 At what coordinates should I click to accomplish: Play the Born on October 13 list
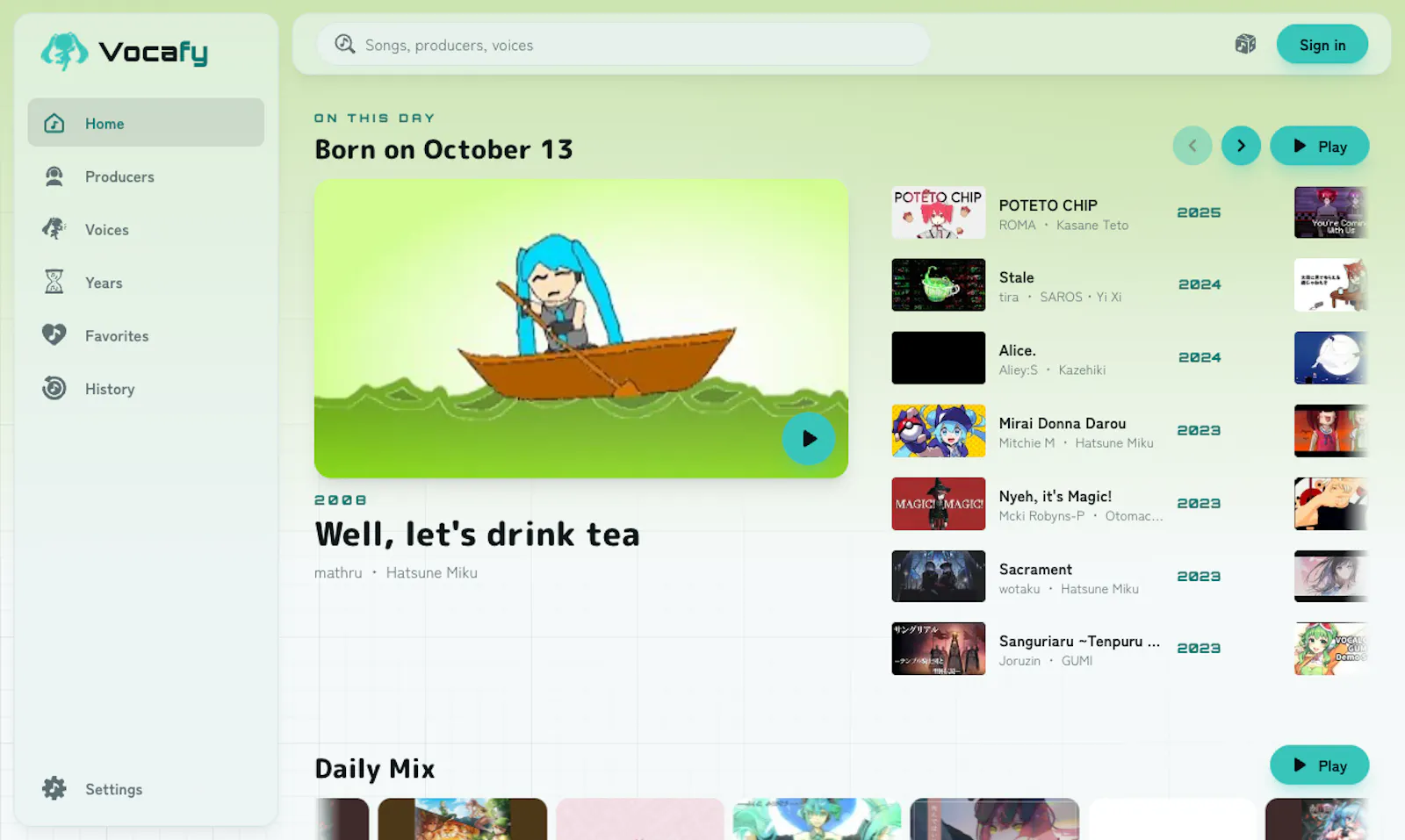pyautogui.click(x=1320, y=147)
